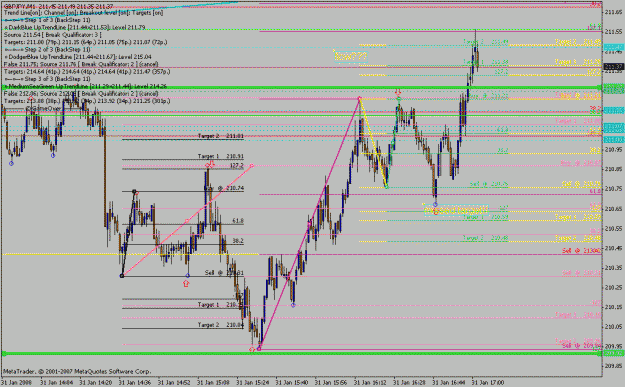Click 'Targets: 214.64 (41p.)' info line
Screen dimensions: 625x387
(87, 72)
